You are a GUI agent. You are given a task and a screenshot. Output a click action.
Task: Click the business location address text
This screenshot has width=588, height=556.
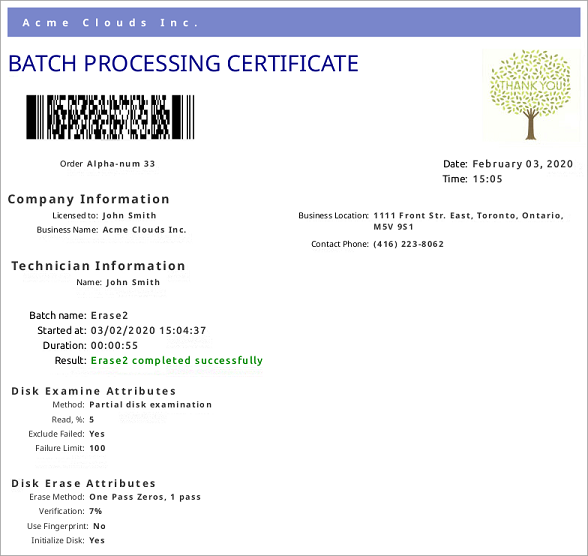[468, 221]
